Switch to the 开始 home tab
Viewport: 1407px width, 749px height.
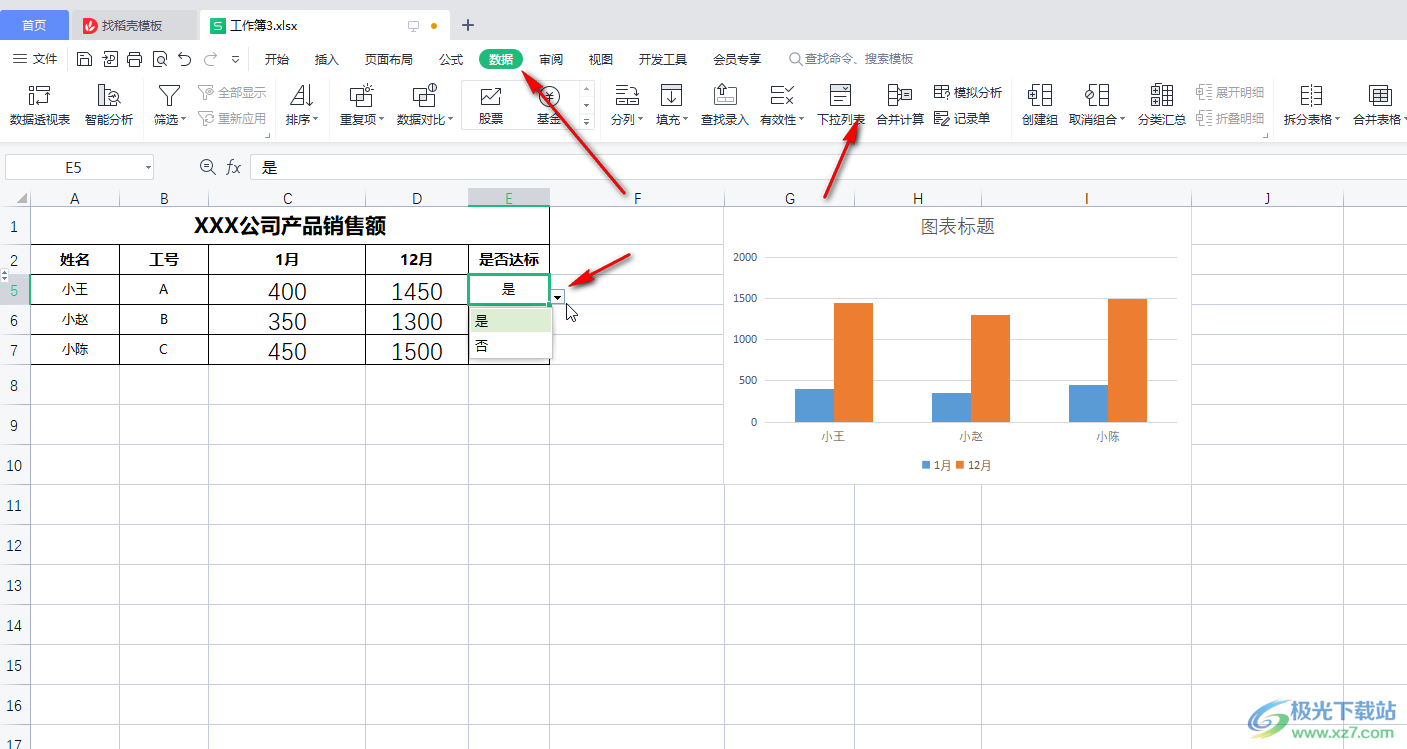277,59
